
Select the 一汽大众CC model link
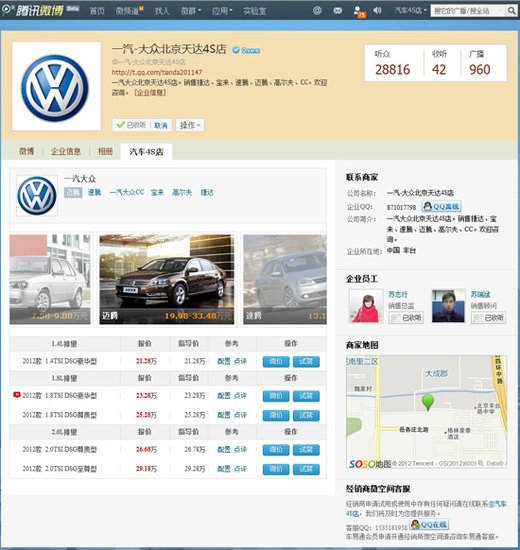(127, 192)
